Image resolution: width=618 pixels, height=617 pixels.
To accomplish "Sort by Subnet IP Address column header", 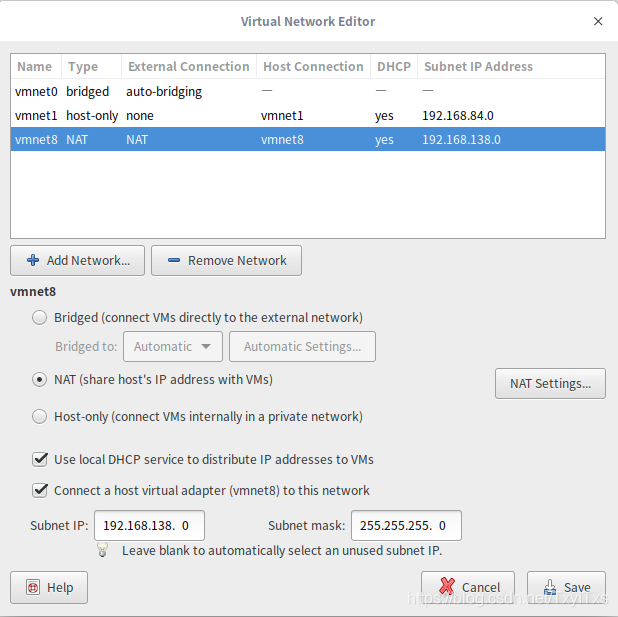I will 511,66.
